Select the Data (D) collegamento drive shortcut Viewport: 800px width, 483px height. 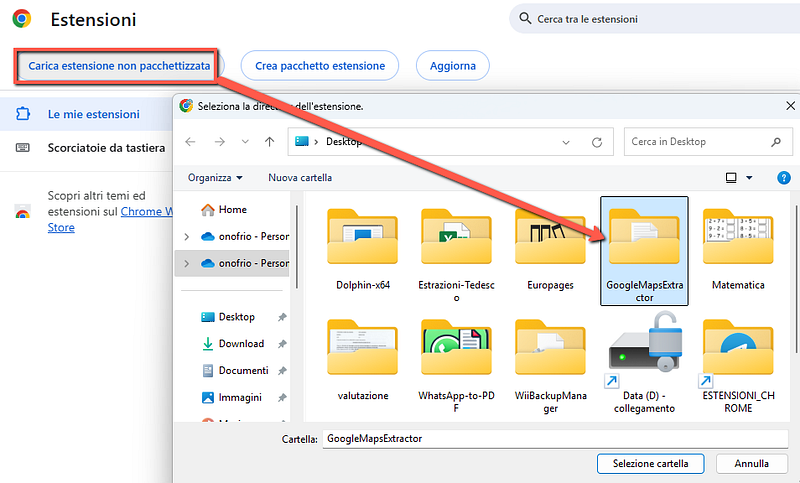click(x=644, y=363)
